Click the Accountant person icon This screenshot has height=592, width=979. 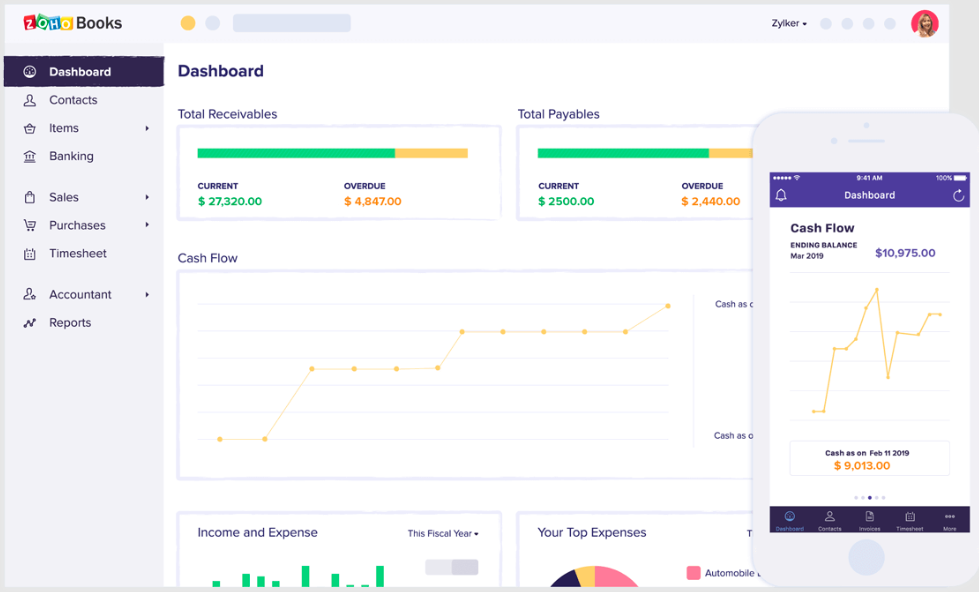click(29, 294)
